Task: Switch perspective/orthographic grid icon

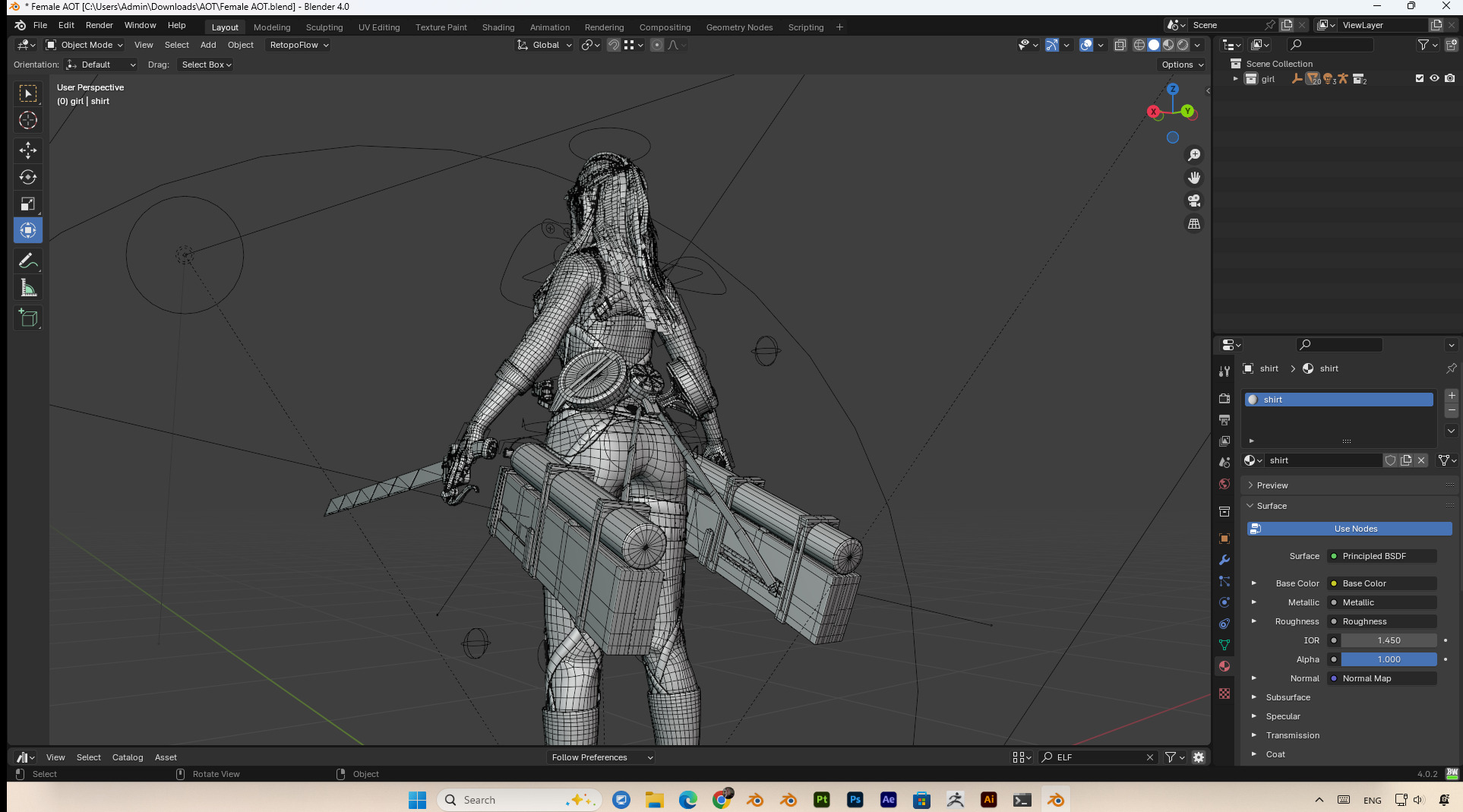Action: [x=1194, y=223]
